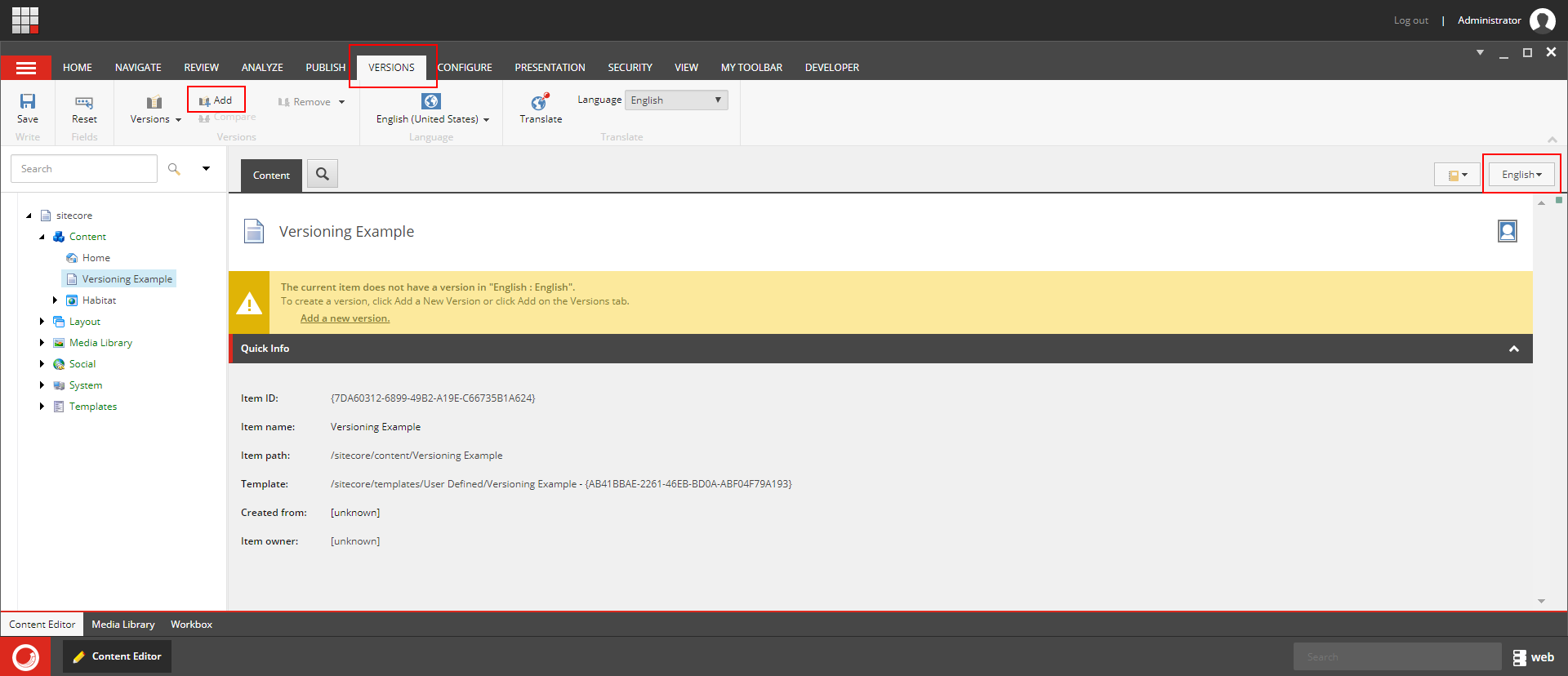The width and height of the screenshot is (1568, 676).
Task: Click the Habitat item icon in tree
Action: tap(72, 300)
